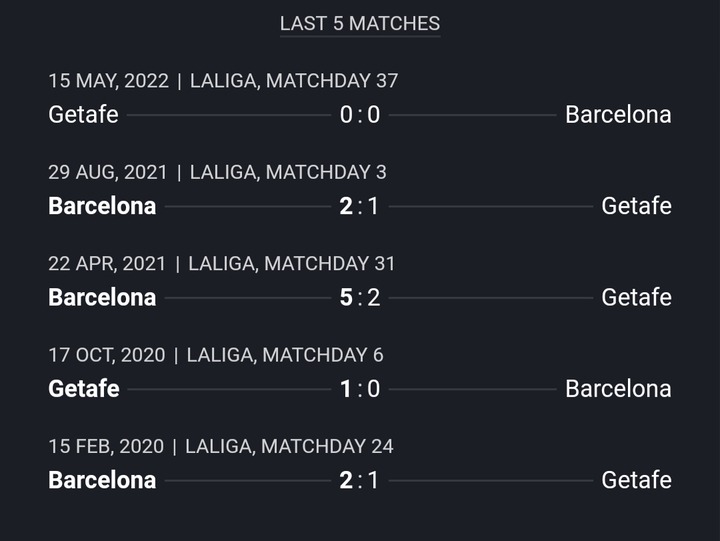Select Getafe in the Matchday 3 match
This screenshot has height=541, width=720.
[x=636, y=206]
